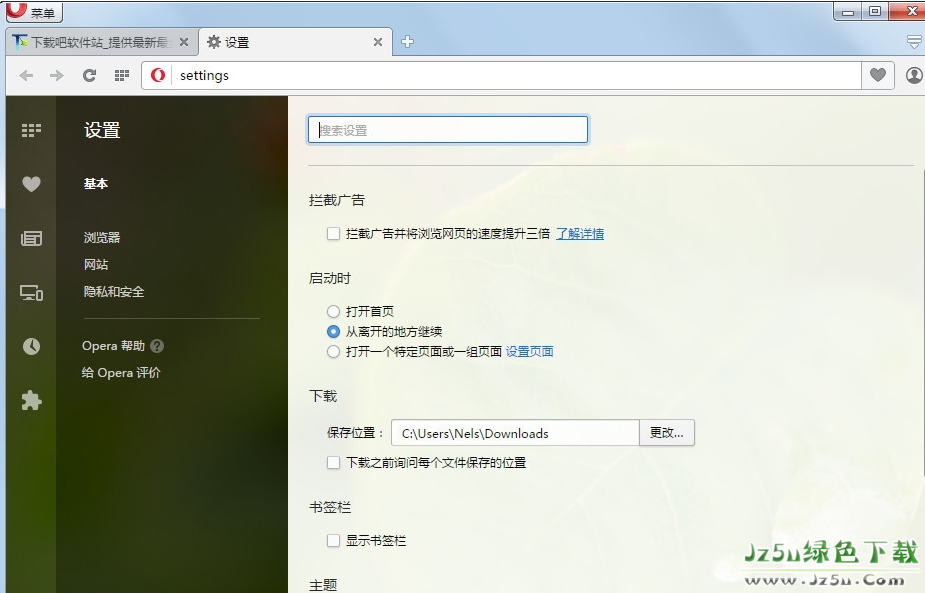Select 基本 settings section
Screen dimensions: 925x593
pos(96,184)
